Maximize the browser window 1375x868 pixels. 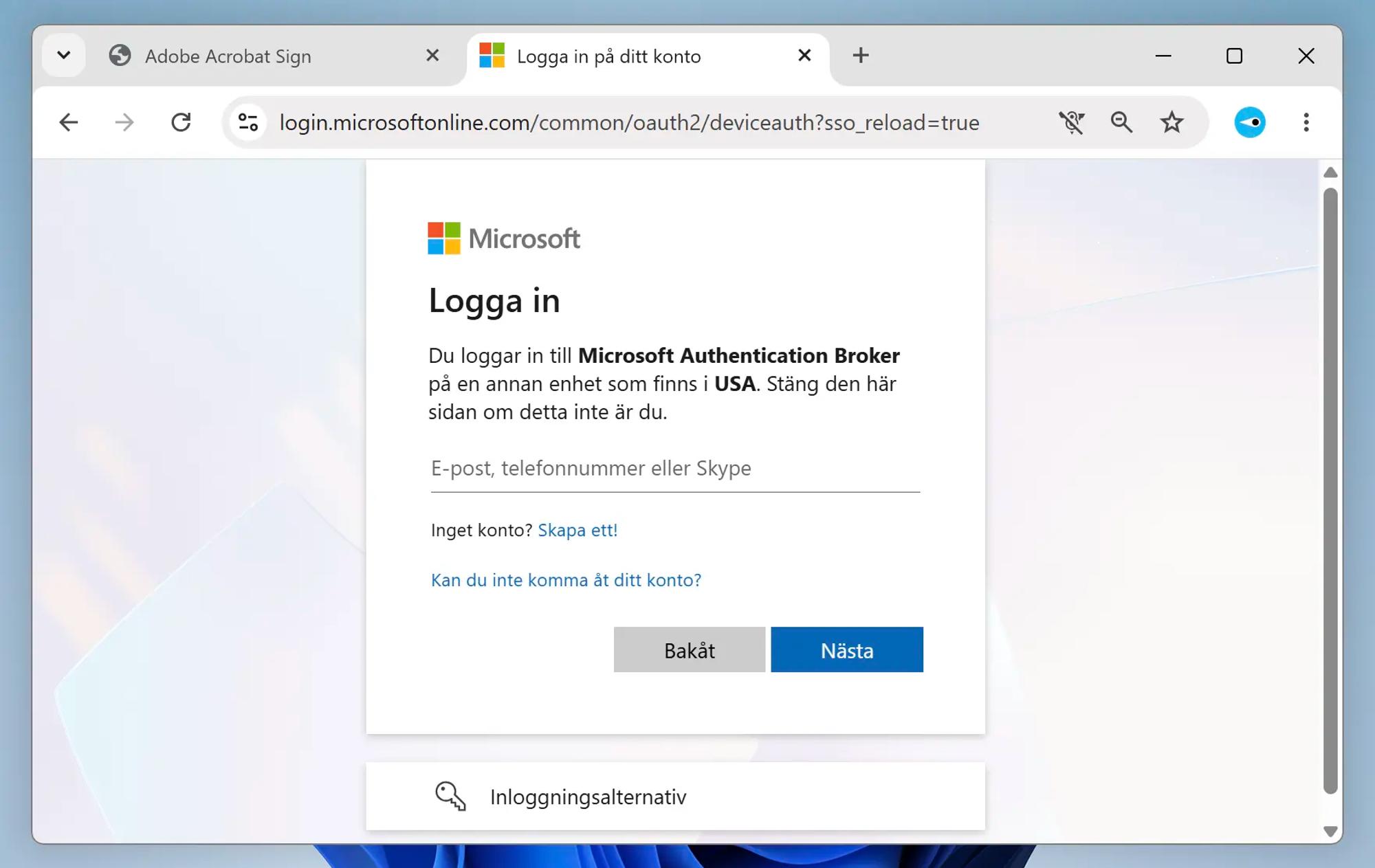[x=1235, y=56]
